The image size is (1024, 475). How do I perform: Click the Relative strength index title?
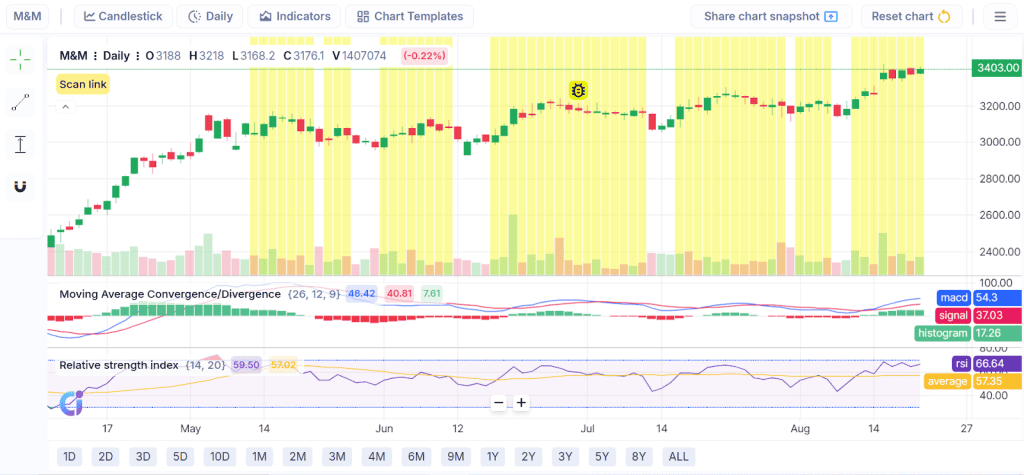point(119,365)
